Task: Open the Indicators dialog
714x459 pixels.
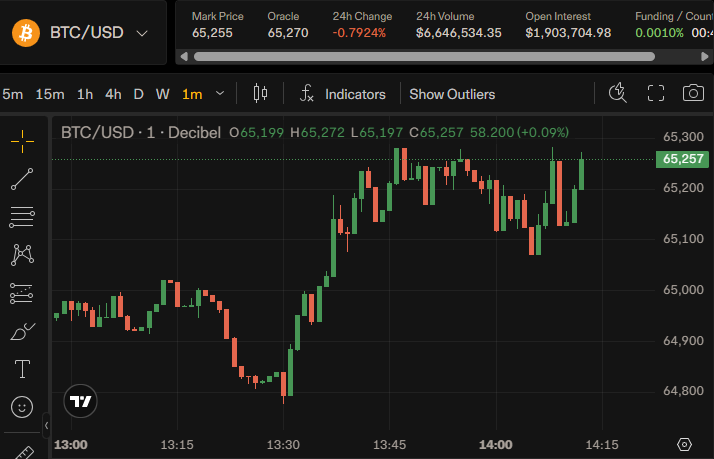Action: pos(355,94)
